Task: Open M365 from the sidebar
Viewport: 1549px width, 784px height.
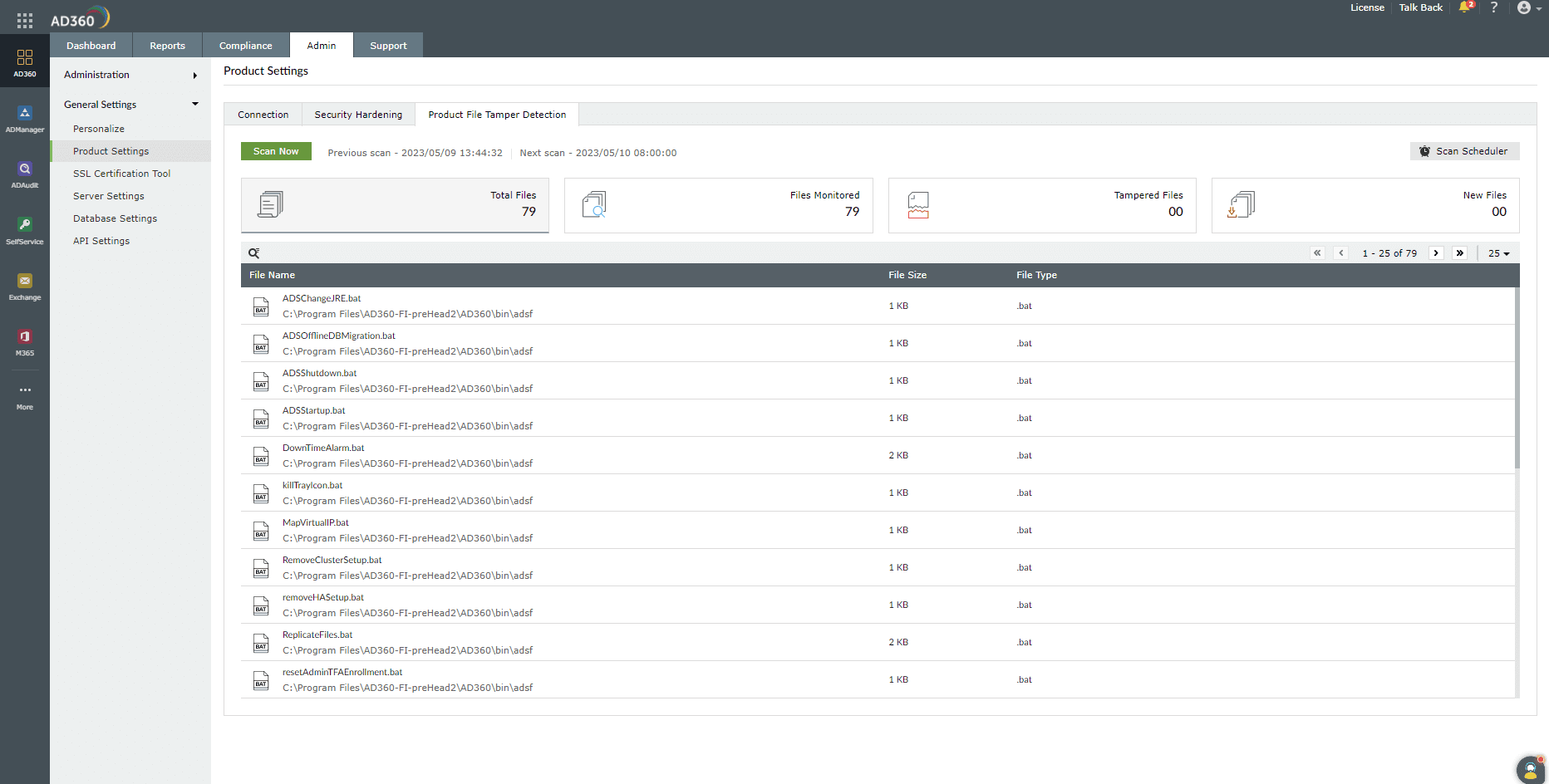Action: click(25, 342)
